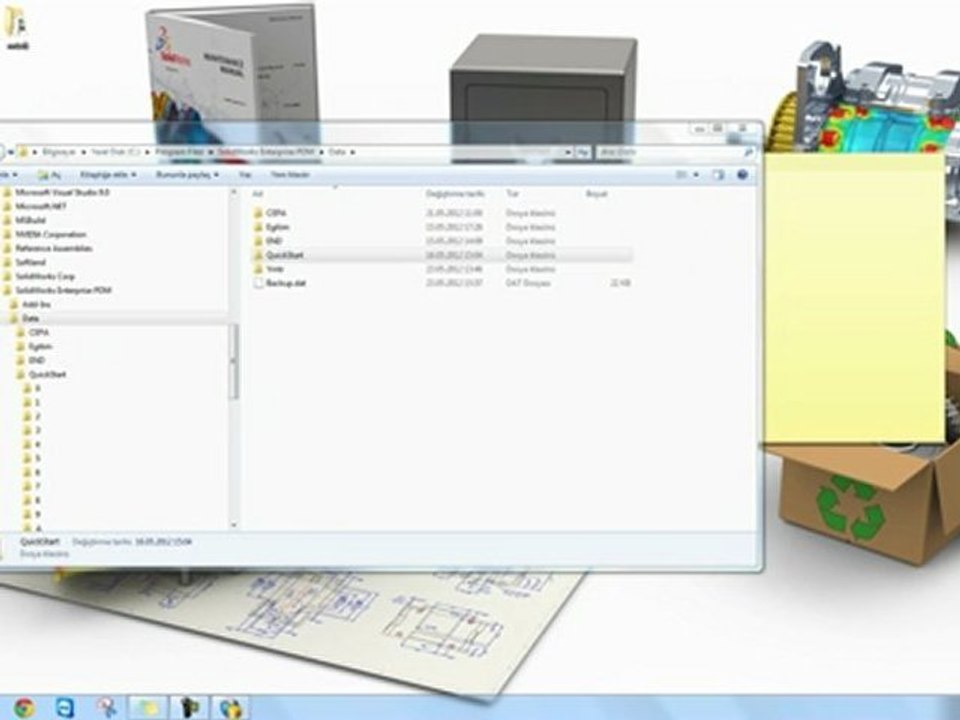Select END subfolder in navigation tree
960x720 pixels.
pos(37,361)
